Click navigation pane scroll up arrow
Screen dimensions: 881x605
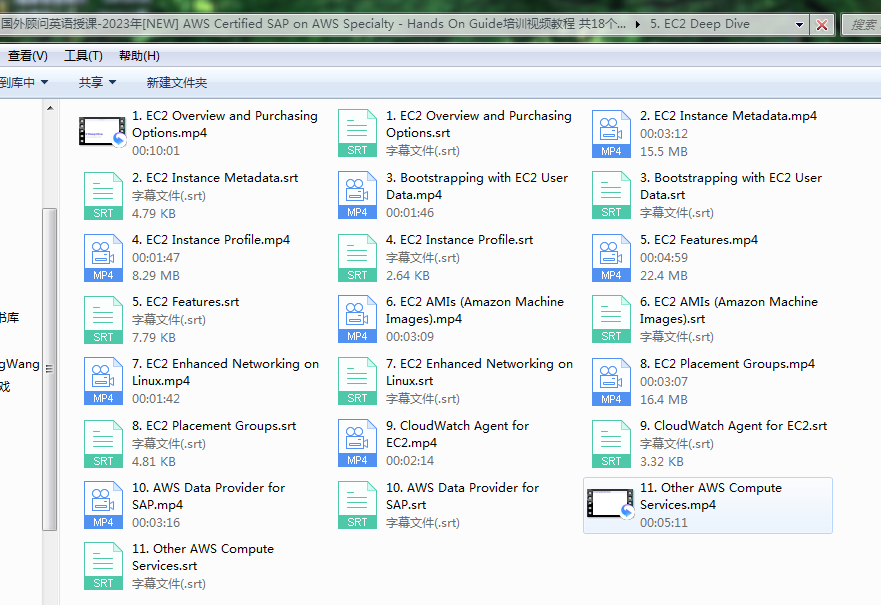pos(50,108)
